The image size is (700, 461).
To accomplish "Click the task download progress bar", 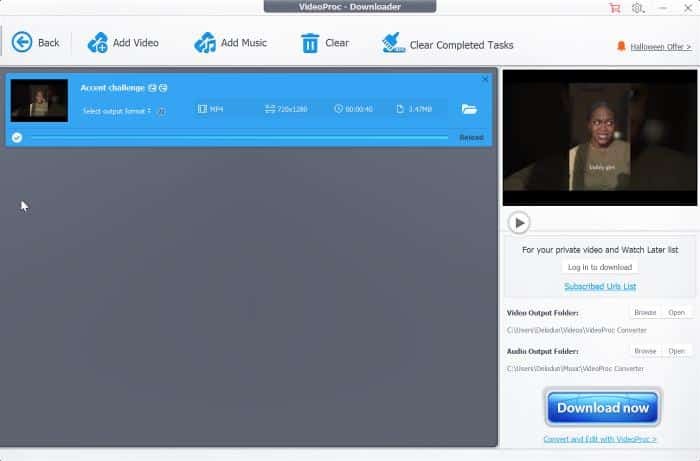I will (240, 137).
